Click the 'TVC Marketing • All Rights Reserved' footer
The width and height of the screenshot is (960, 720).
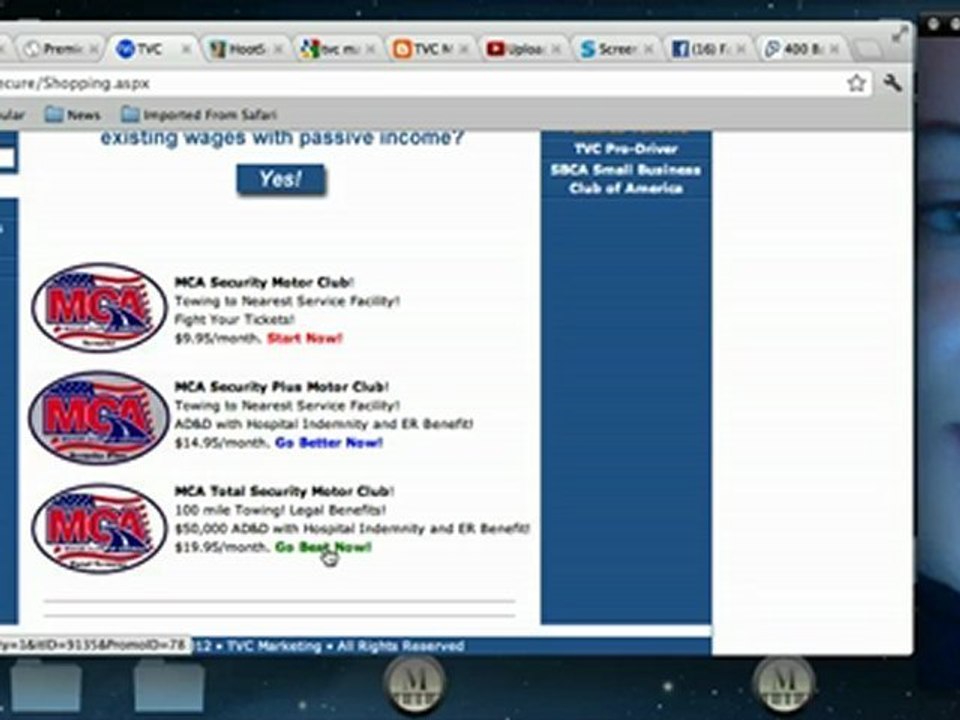pyautogui.click(x=346, y=646)
